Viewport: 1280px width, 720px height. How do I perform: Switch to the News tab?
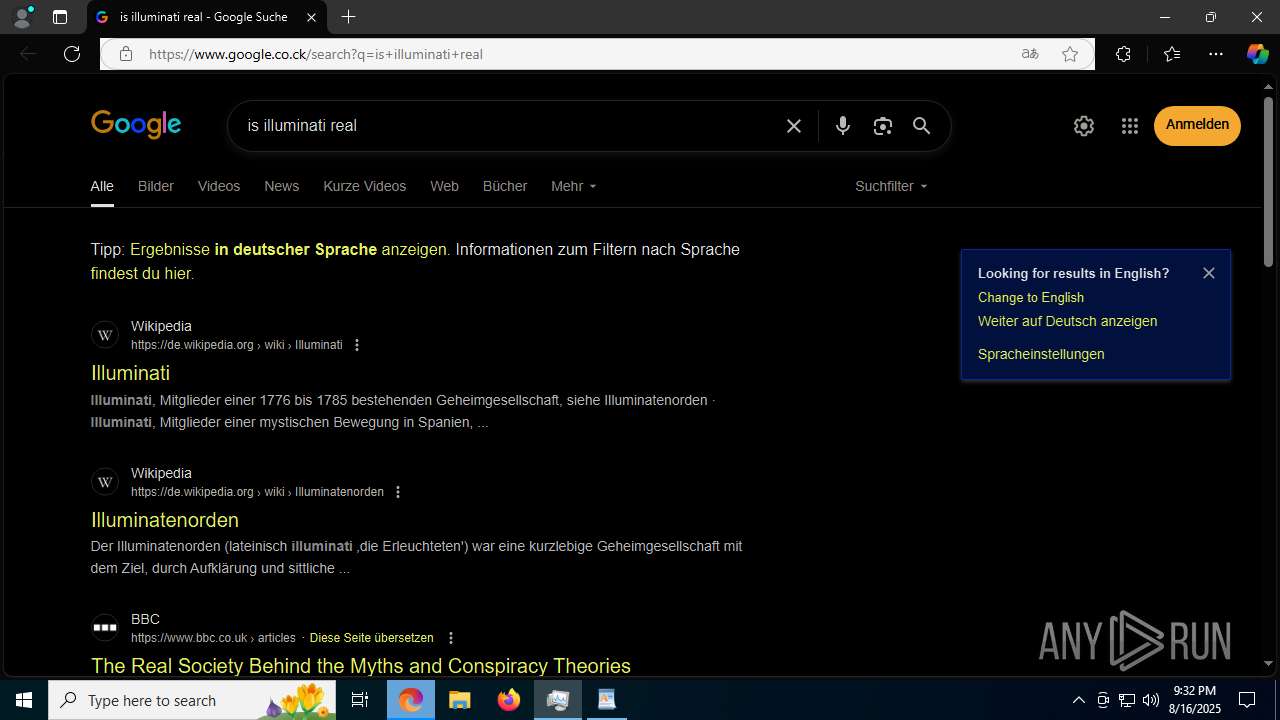click(282, 186)
